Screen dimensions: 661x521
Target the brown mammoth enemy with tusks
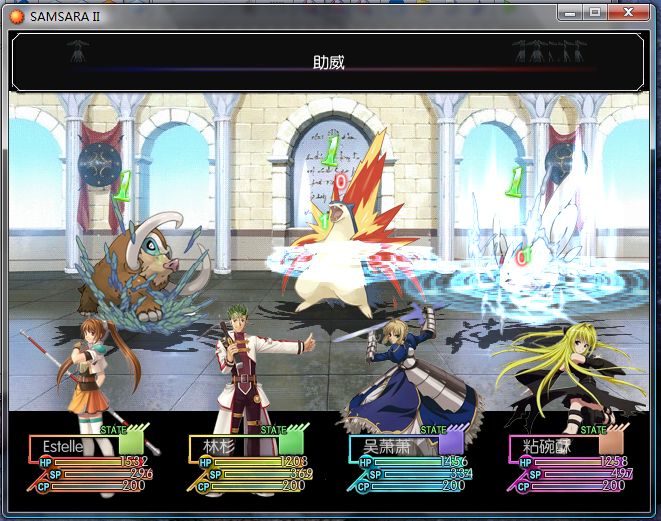tap(141, 270)
